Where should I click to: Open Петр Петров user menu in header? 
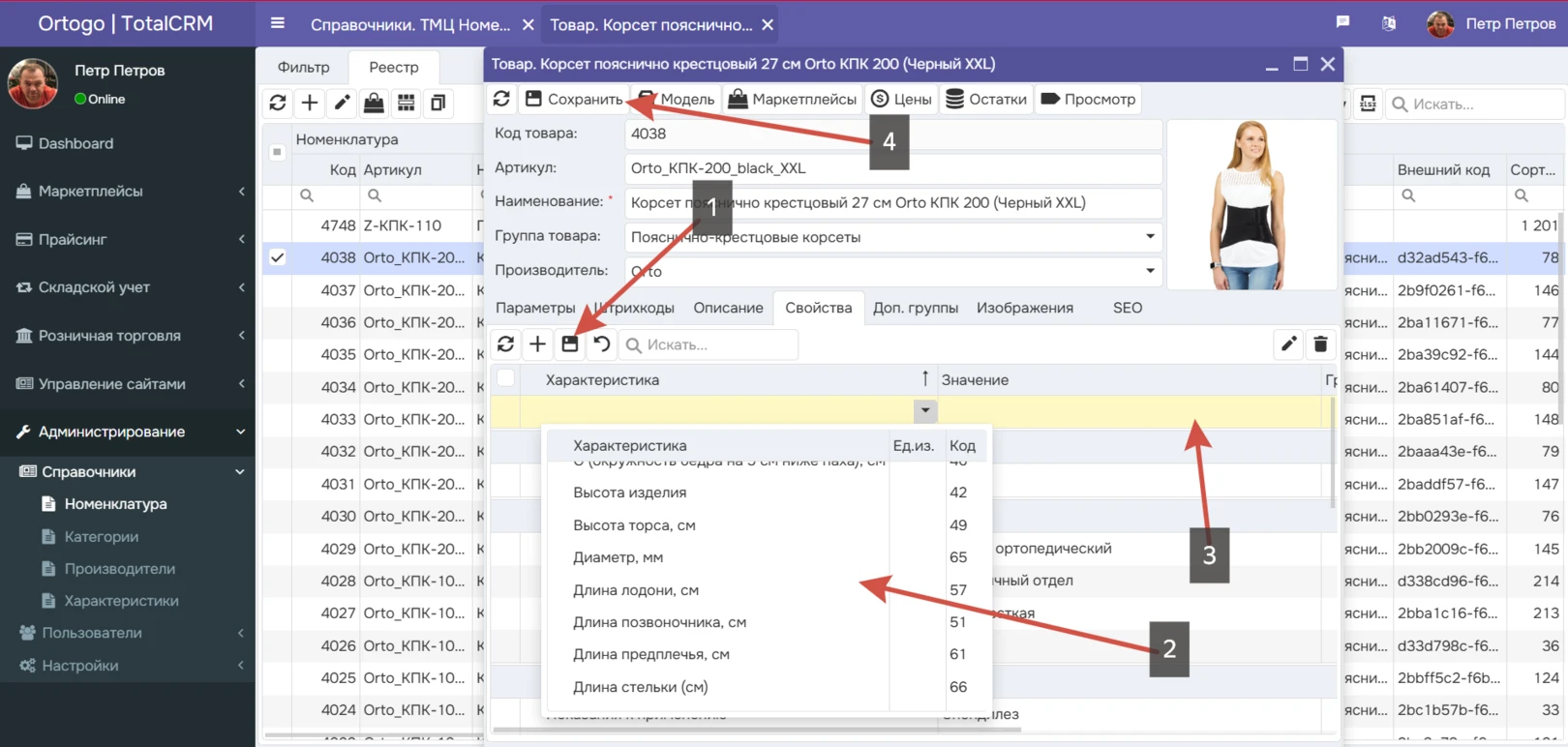point(1491,23)
